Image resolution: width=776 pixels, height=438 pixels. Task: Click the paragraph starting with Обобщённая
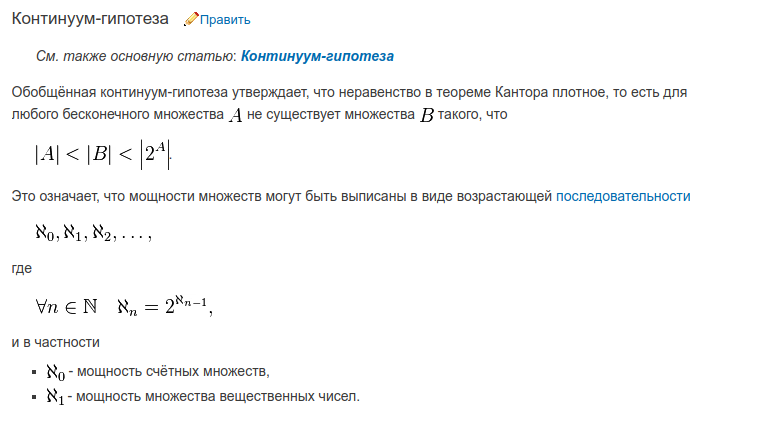click(349, 103)
